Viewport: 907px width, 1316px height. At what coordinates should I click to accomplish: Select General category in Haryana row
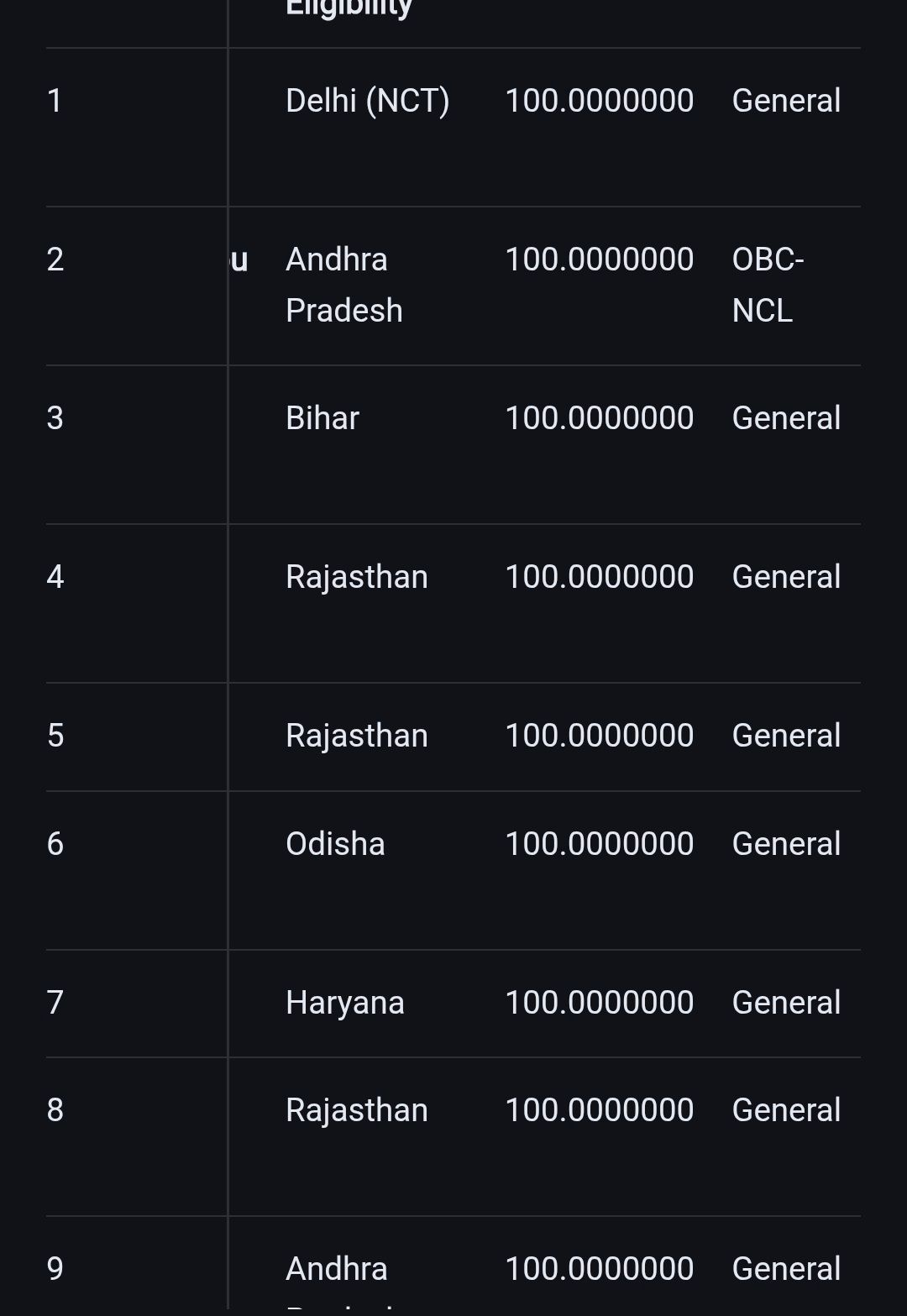pyautogui.click(x=786, y=1003)
